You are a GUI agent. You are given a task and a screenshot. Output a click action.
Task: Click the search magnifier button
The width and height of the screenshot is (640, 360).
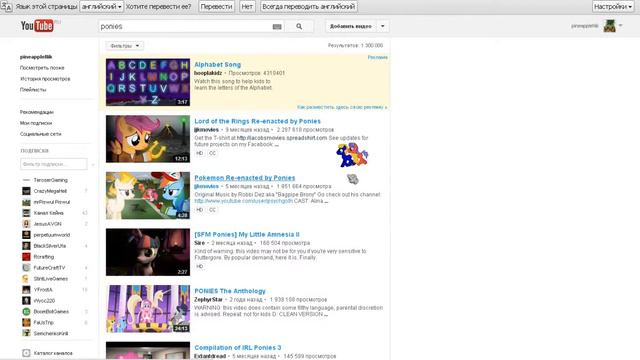(x=299, y=27)
